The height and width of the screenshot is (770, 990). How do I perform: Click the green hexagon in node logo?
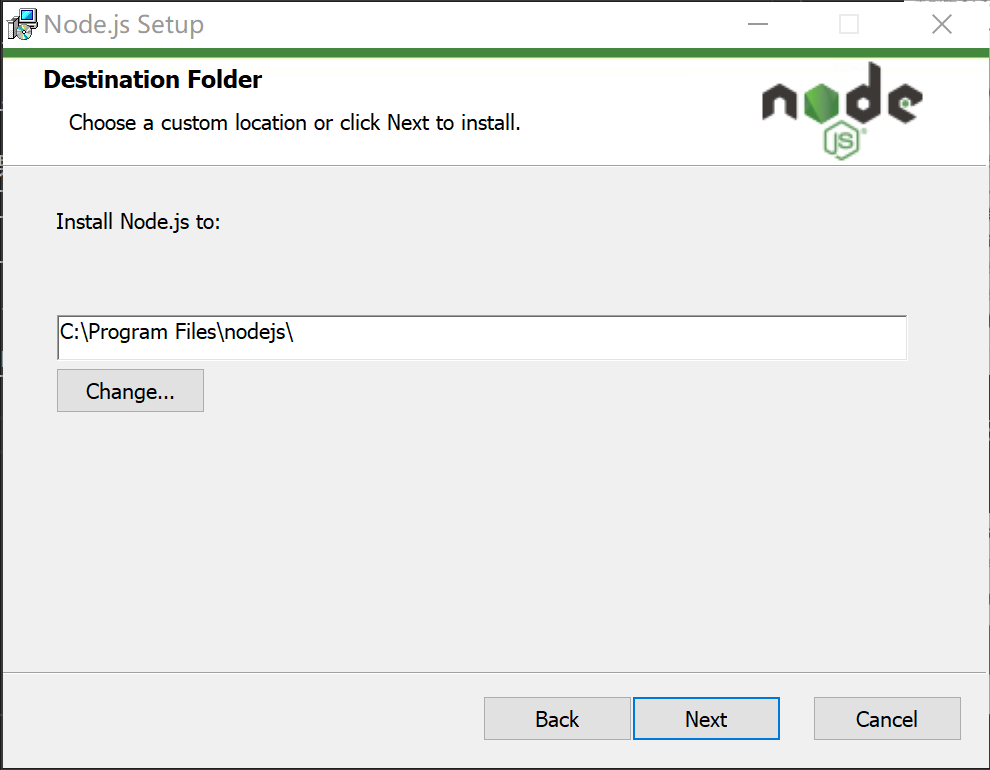822,103
